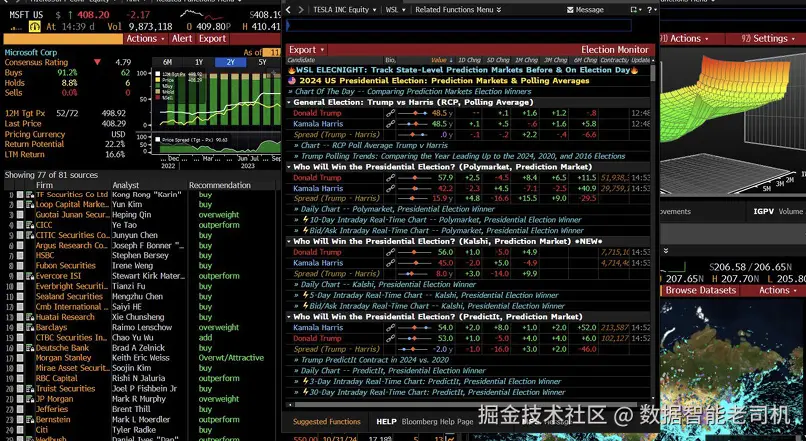Tick the checkbox for Citi row

[20, 430]
